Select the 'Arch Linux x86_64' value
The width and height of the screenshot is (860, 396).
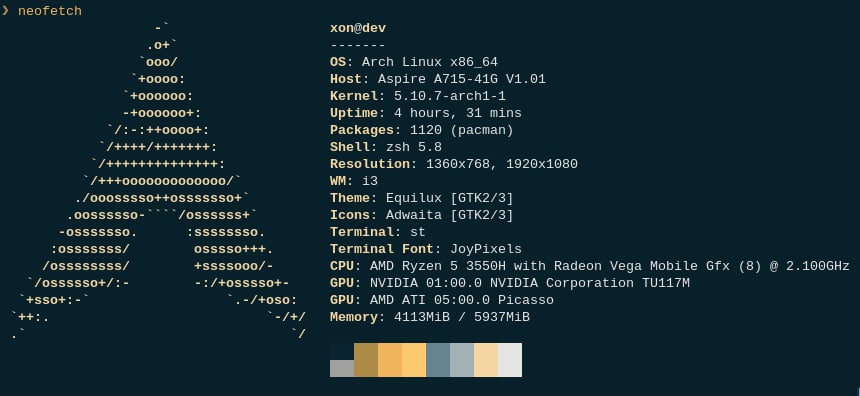click(429, 62)
